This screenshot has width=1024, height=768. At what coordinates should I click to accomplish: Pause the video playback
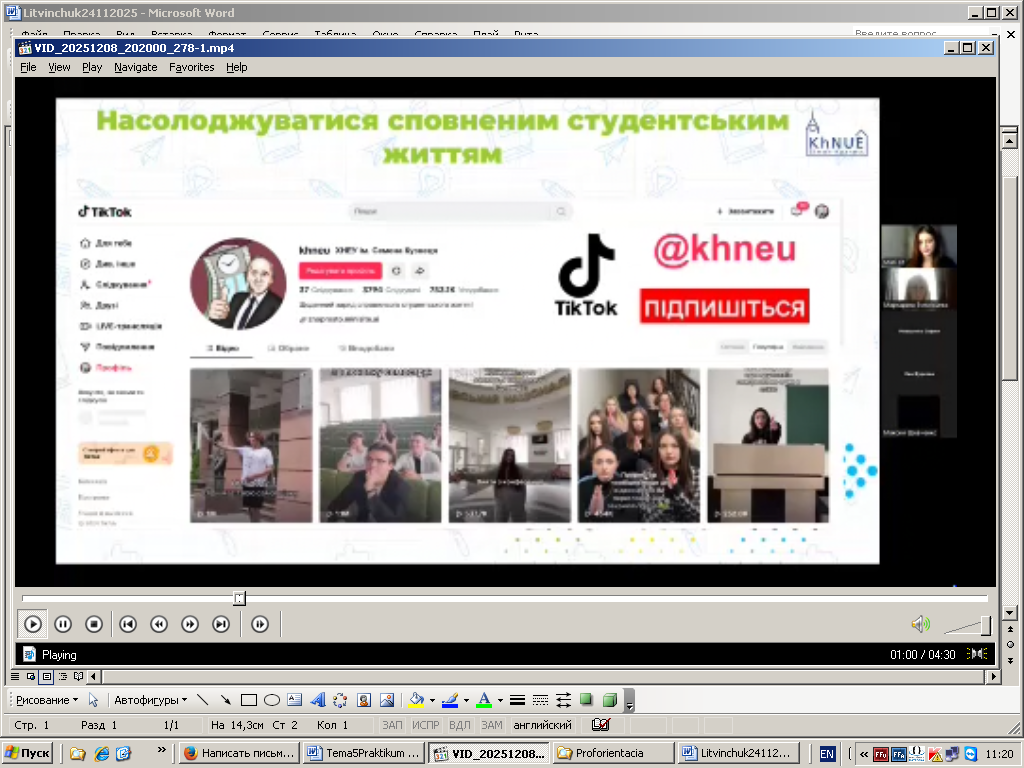(x=63, y=624)
